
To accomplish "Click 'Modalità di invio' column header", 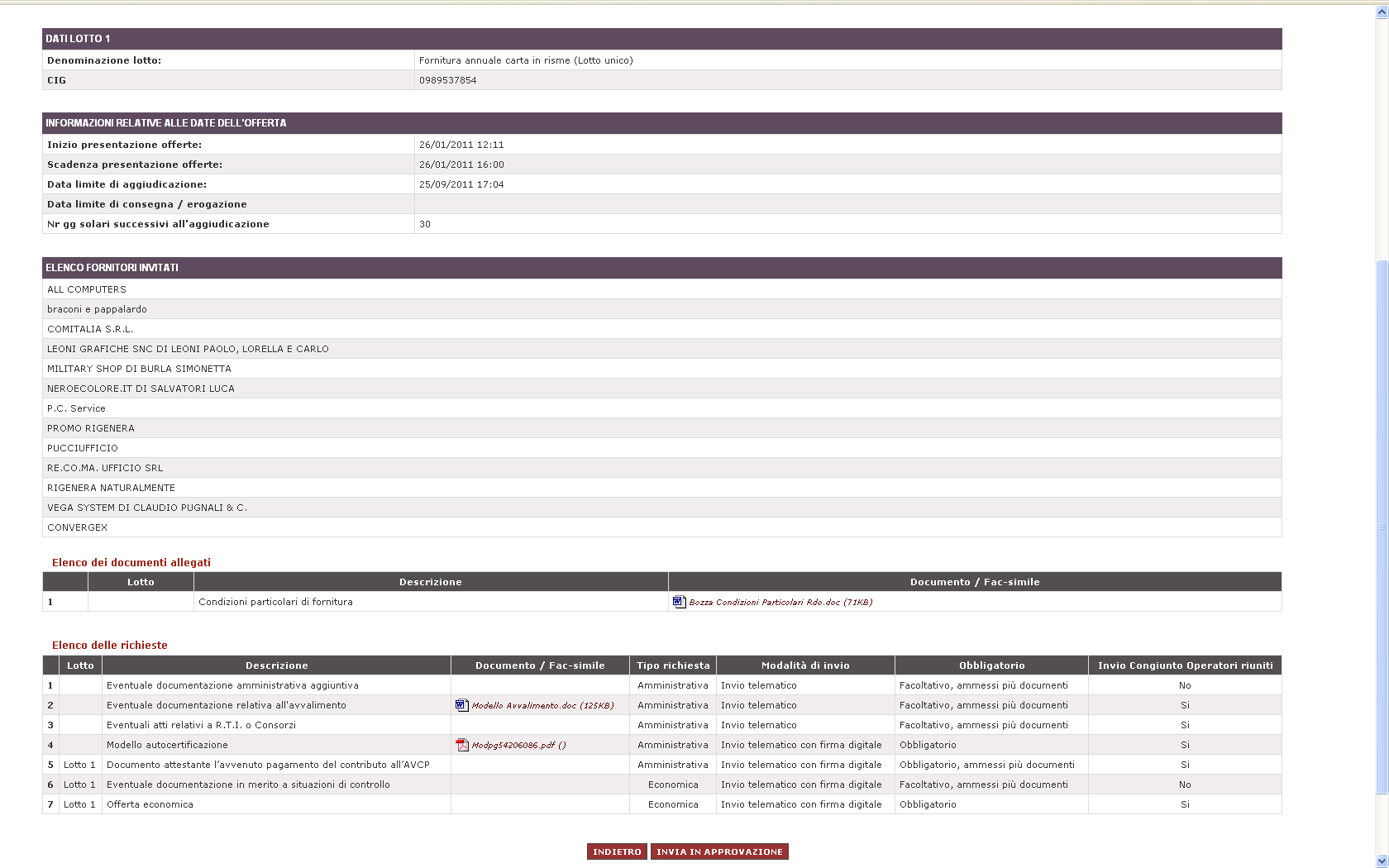I will tap(805, 665).
